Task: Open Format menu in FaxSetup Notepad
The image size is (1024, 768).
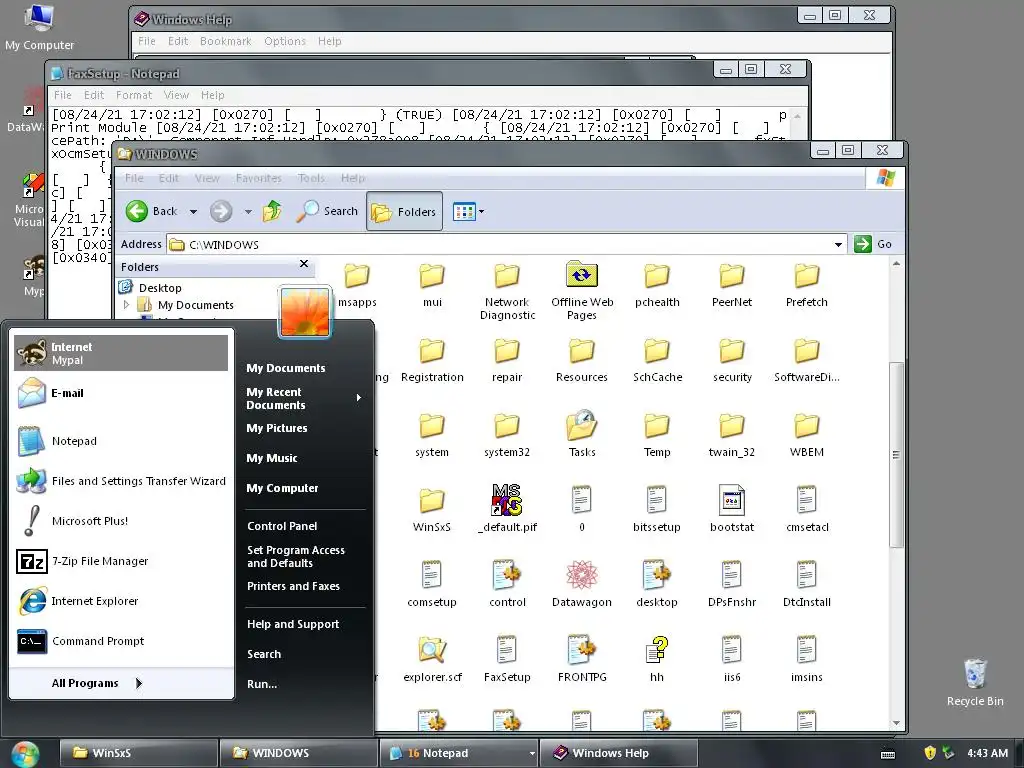Action: tap(134, 95)
